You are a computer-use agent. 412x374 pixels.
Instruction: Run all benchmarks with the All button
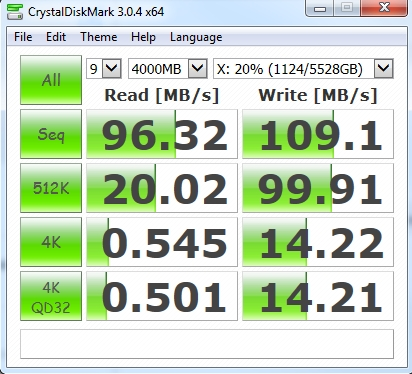tap(51, 80)
